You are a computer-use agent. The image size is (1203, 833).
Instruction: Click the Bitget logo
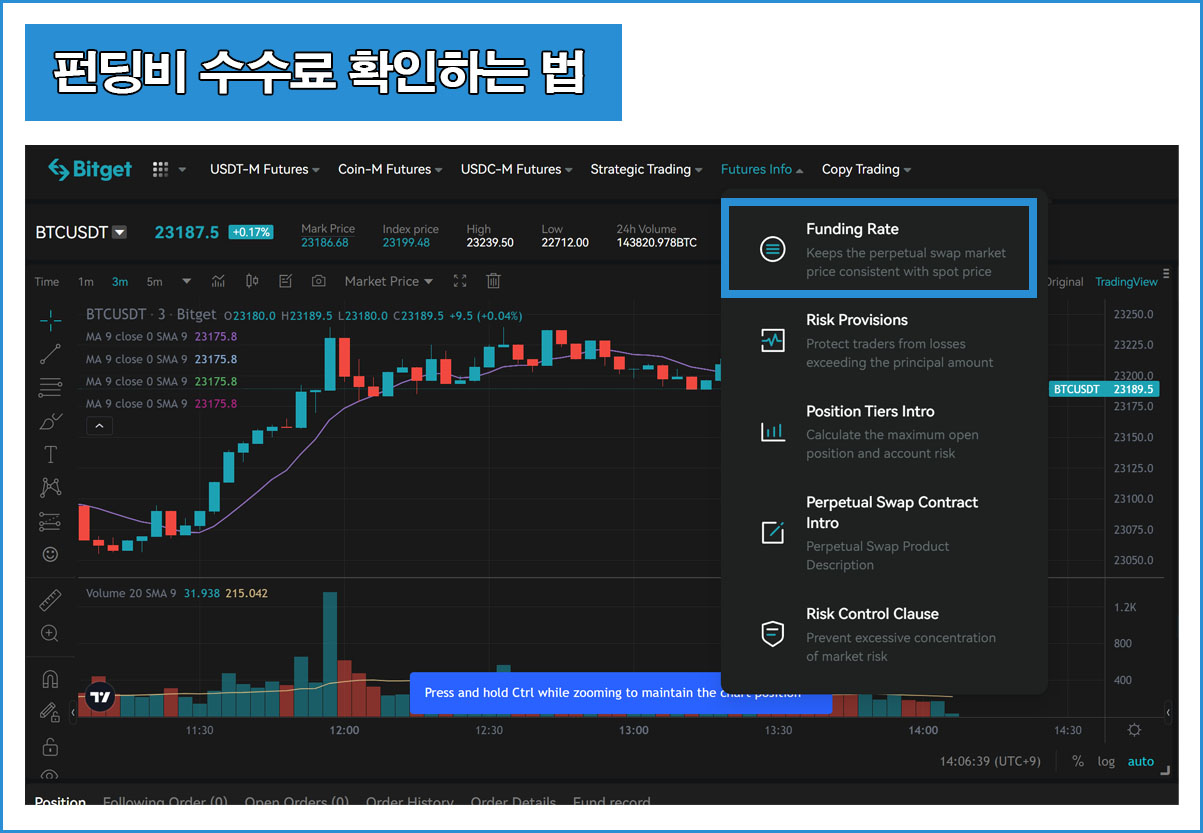[x=90, y=170]
